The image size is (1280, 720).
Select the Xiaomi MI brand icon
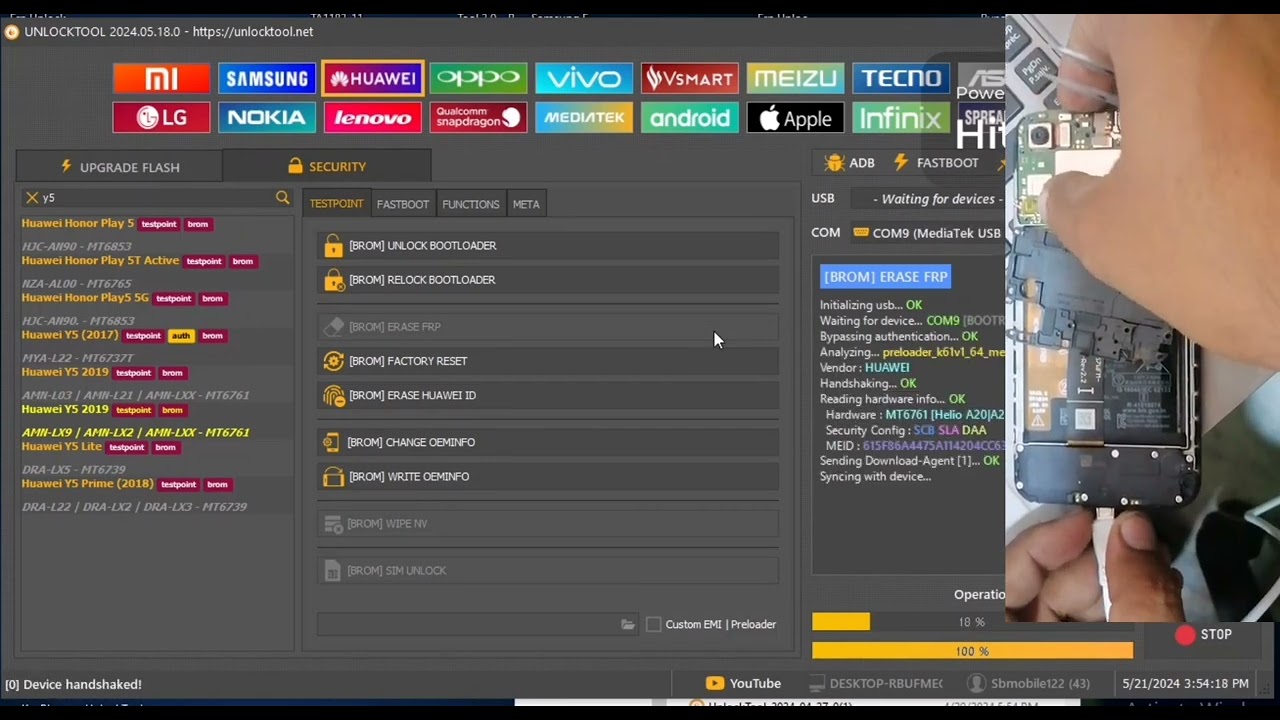pos(161,78)
